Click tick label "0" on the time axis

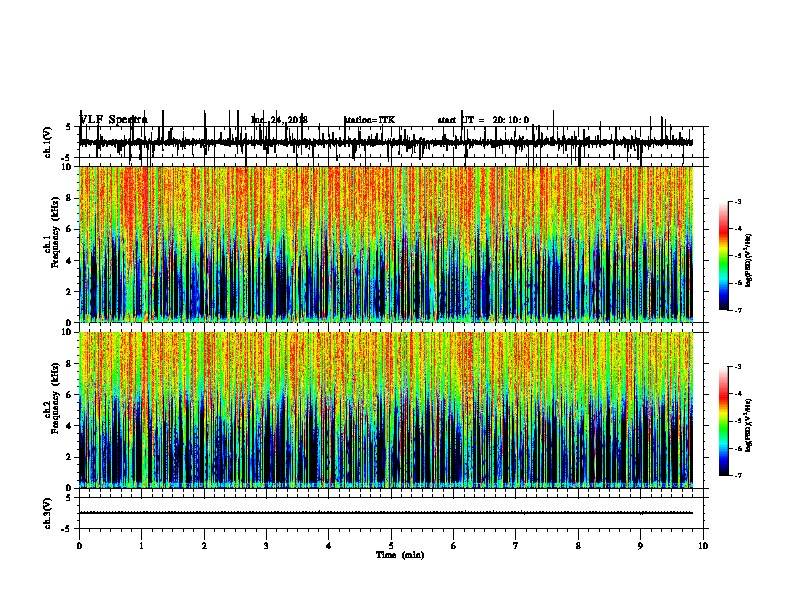(x=79, y=546)
